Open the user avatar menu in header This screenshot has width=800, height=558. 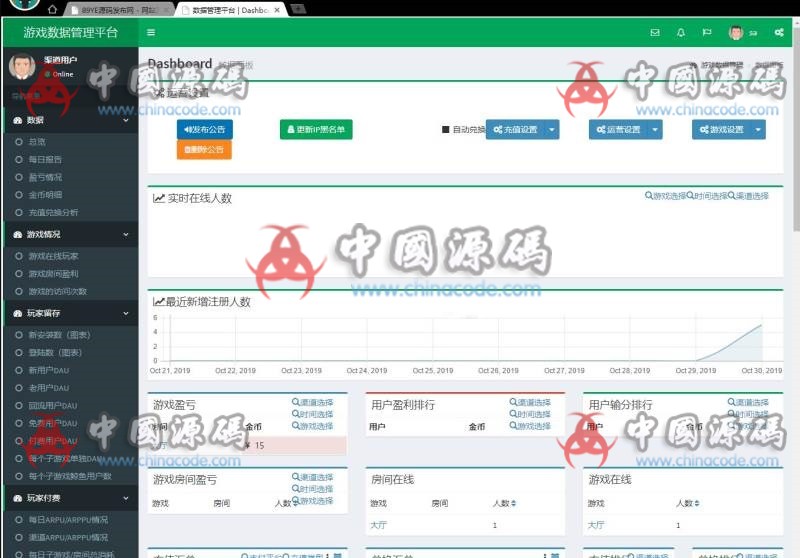[742, 33]
